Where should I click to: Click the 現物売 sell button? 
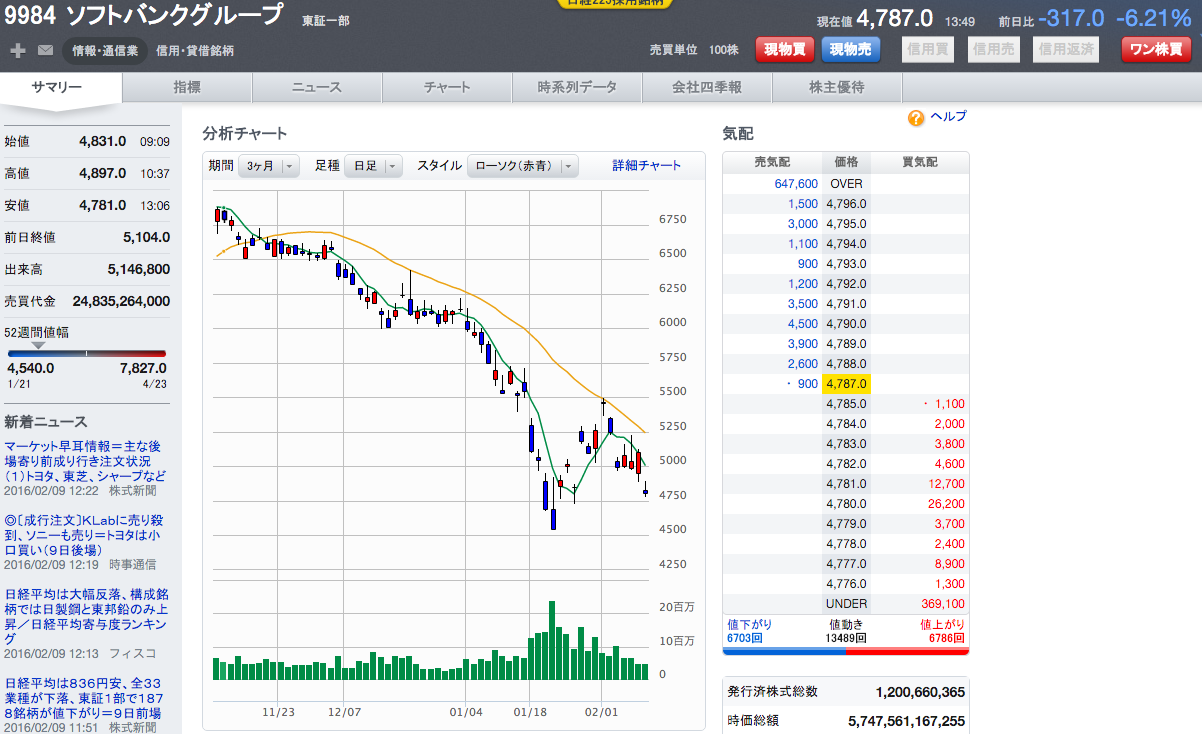(851, 49)
